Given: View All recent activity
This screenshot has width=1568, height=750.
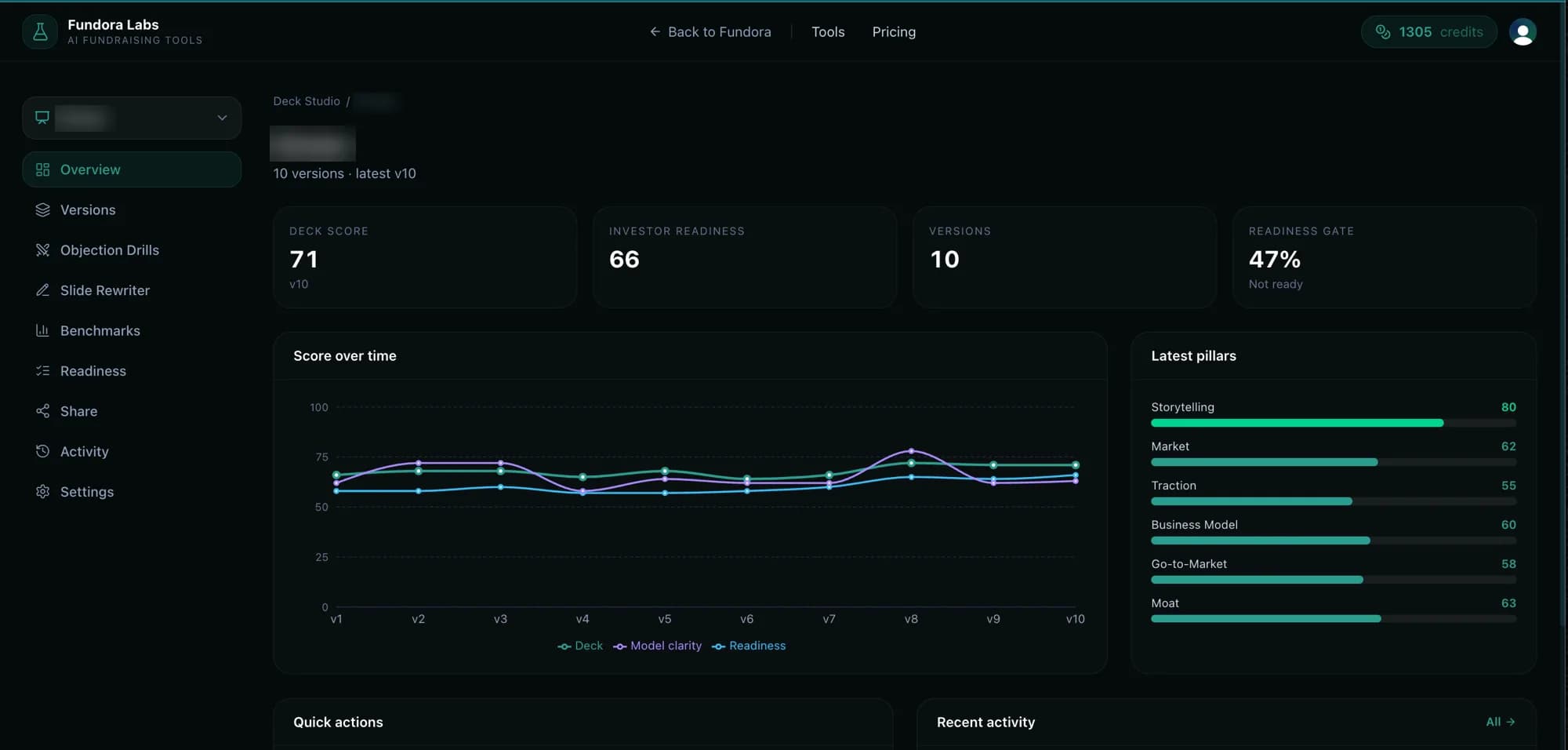Looking at the screenshot, I should click(1500, 722).
